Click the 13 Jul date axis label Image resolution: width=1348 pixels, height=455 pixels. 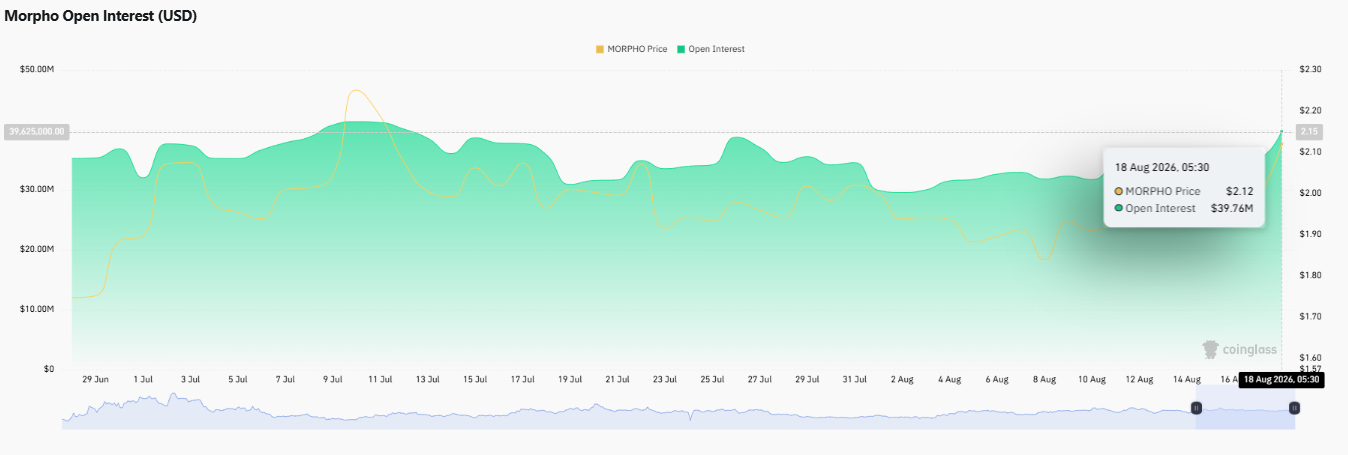427,380
